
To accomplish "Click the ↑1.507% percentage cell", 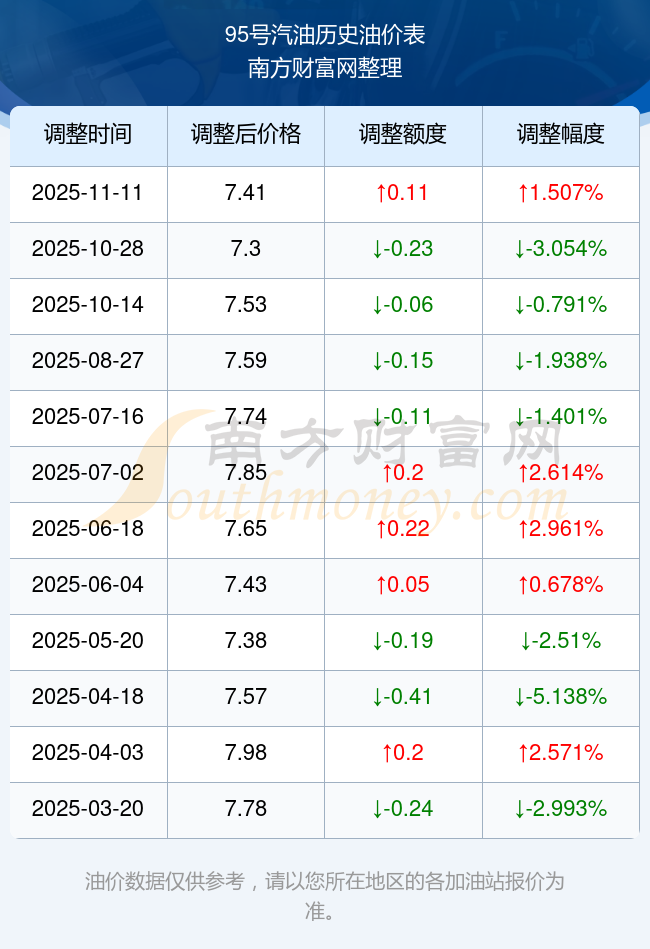I will 560,193.
